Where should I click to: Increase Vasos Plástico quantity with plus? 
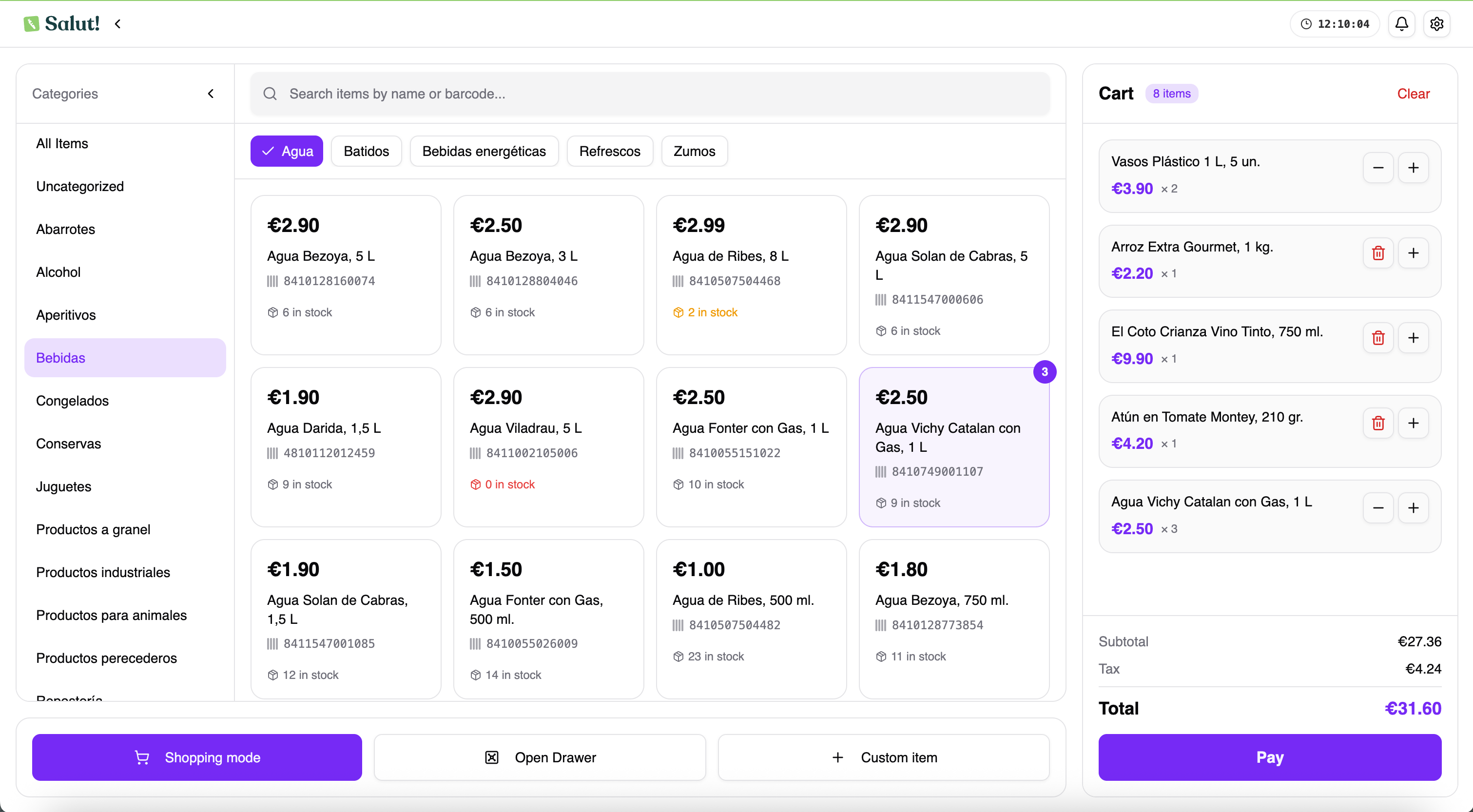1414,168
